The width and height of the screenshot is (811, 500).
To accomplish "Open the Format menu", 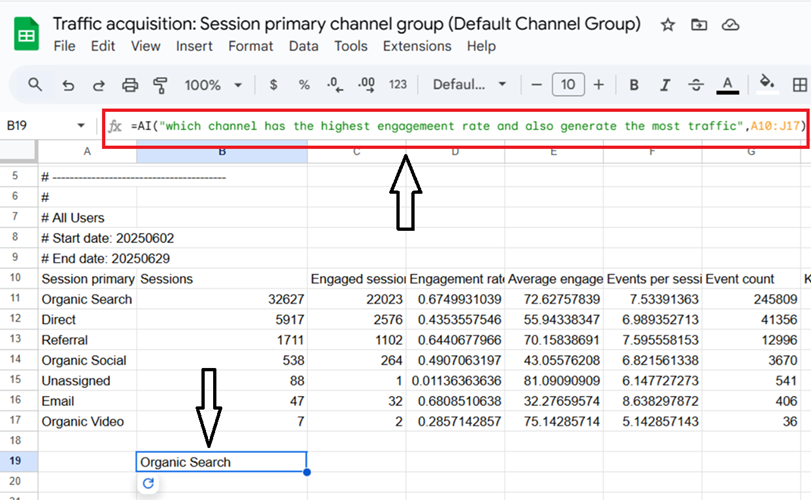I will (x=250, y=46).
